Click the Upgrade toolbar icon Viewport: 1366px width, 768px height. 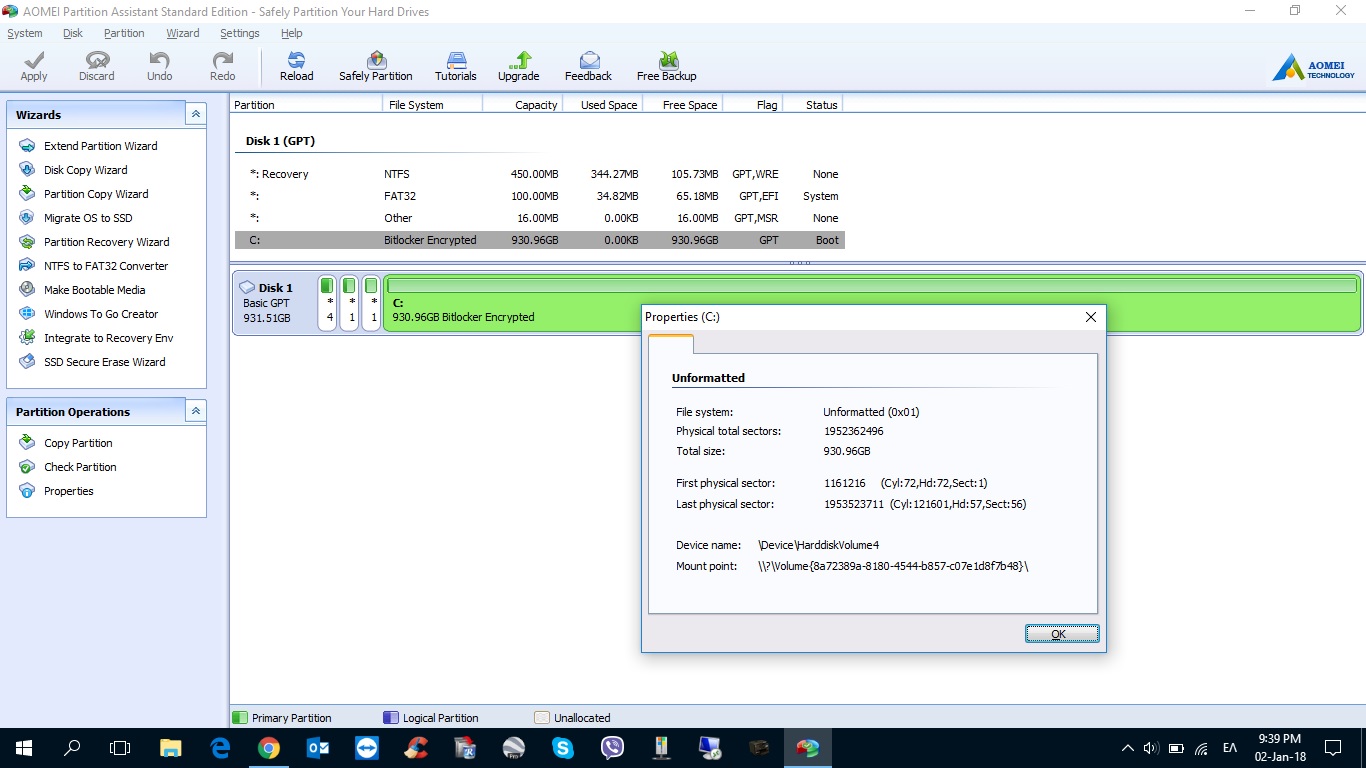click(518, 66)
